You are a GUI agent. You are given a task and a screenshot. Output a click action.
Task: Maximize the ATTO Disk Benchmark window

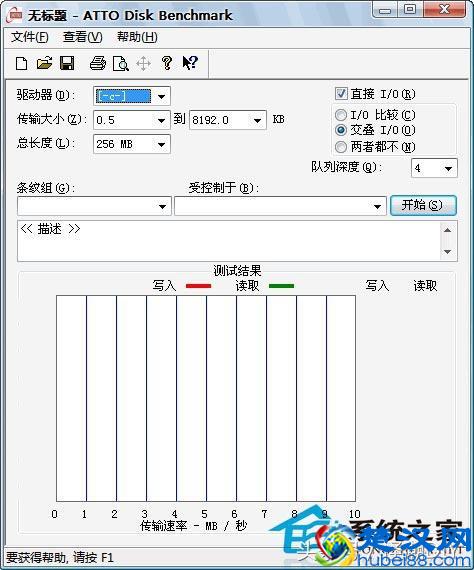[410, 9]
